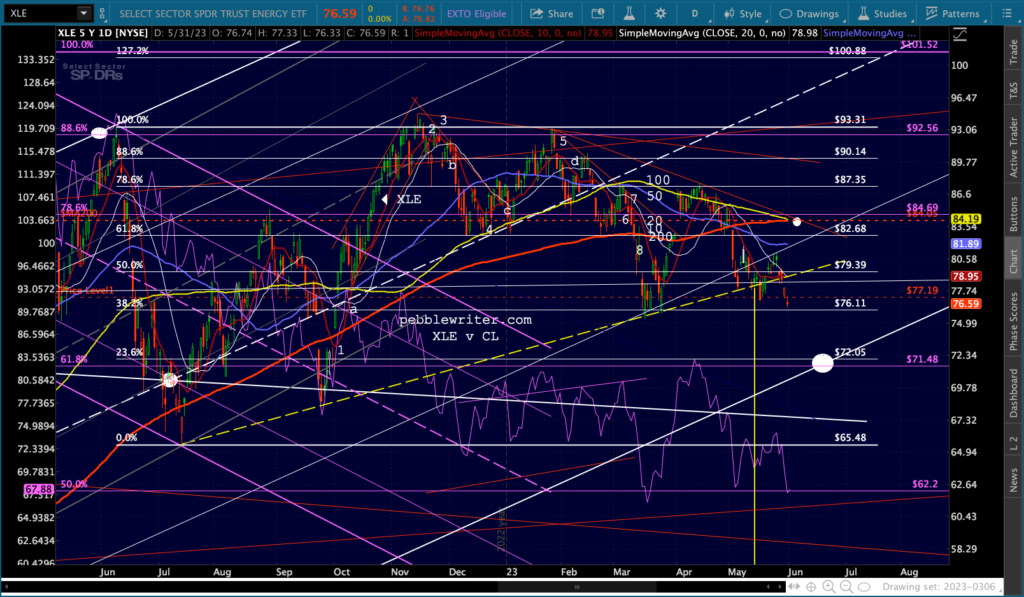The image size is (1024, 597).
Task: Click the last price 76.59 in header
Action: pyautogui.click(x=340, y=14)
